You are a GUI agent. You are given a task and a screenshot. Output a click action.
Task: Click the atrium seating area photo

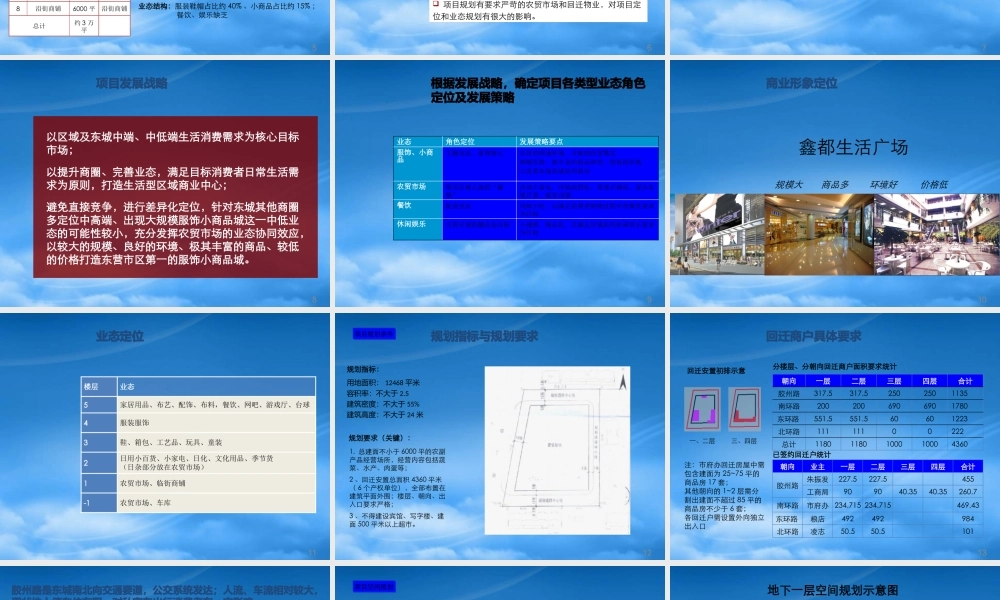[x=937, y=234]
